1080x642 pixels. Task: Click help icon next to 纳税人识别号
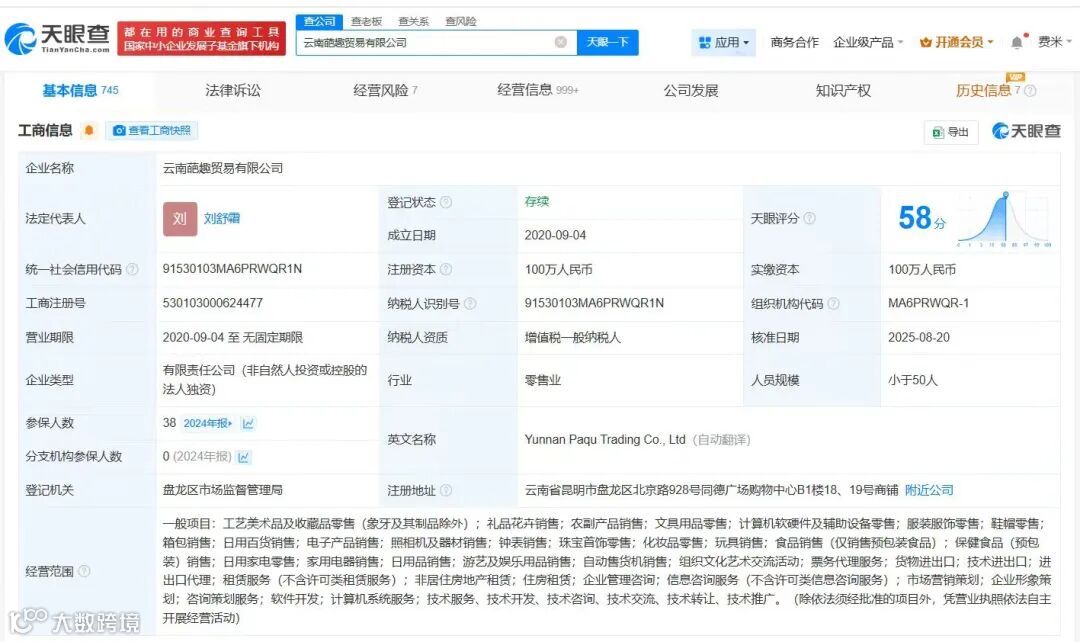[x=470, y=303]
